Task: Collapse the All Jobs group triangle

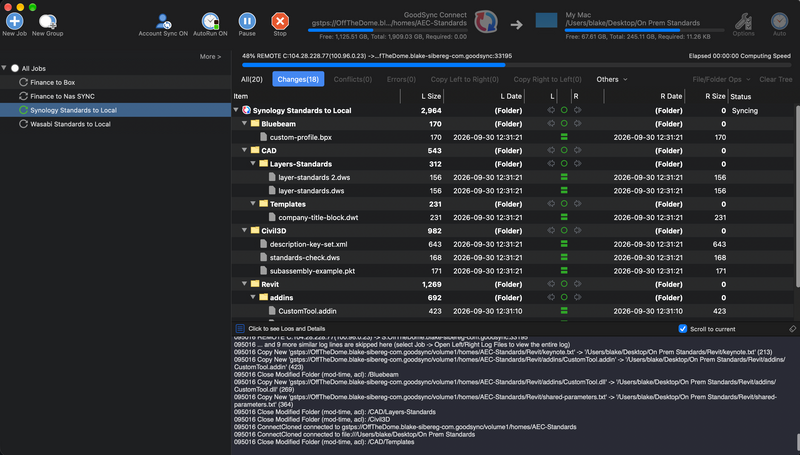Action: [4, 68]
